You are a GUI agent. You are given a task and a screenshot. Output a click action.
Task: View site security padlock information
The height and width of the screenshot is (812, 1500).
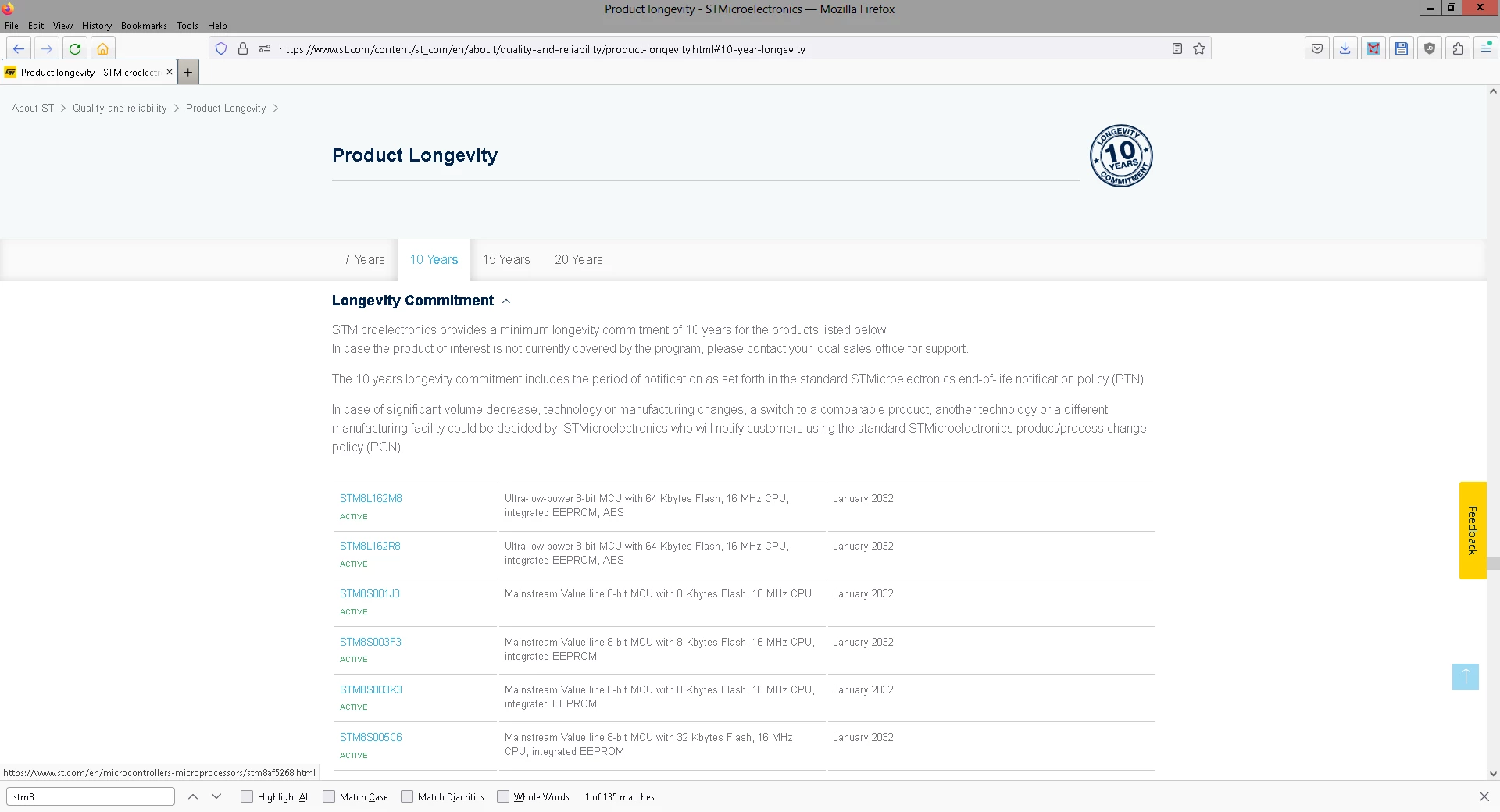tap(243, 48)
